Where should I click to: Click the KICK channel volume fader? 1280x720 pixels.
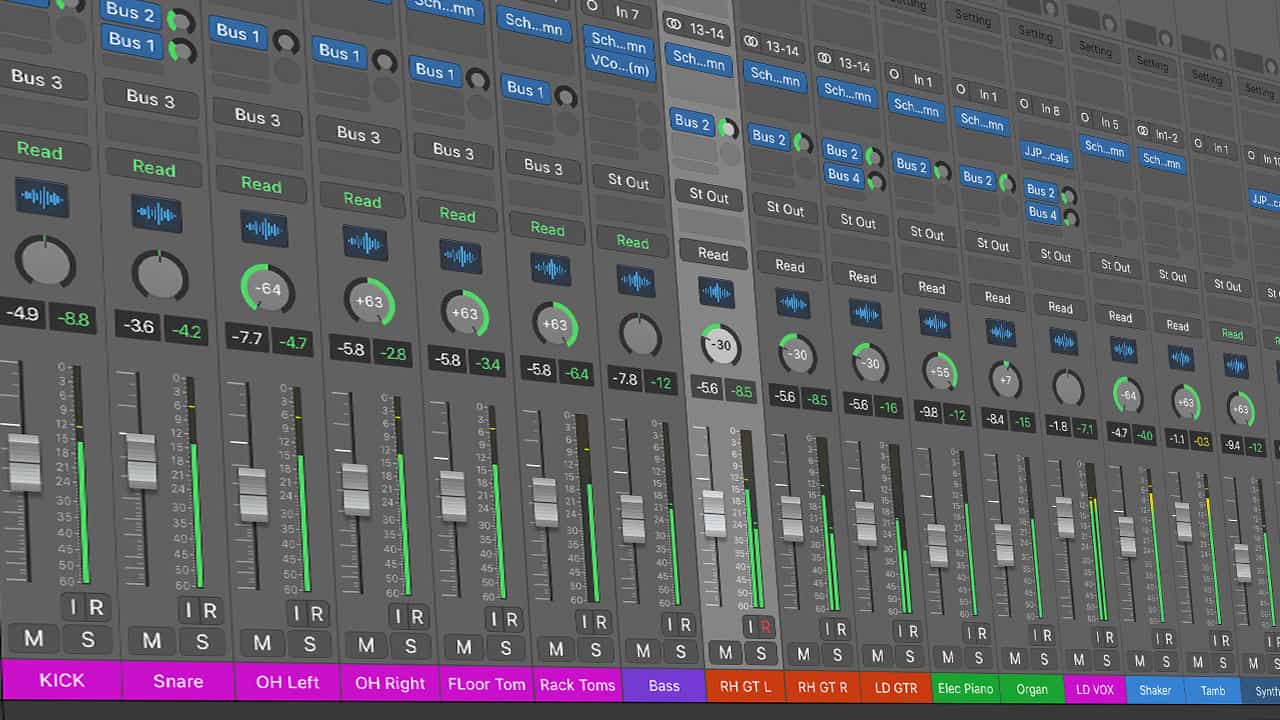23,461
